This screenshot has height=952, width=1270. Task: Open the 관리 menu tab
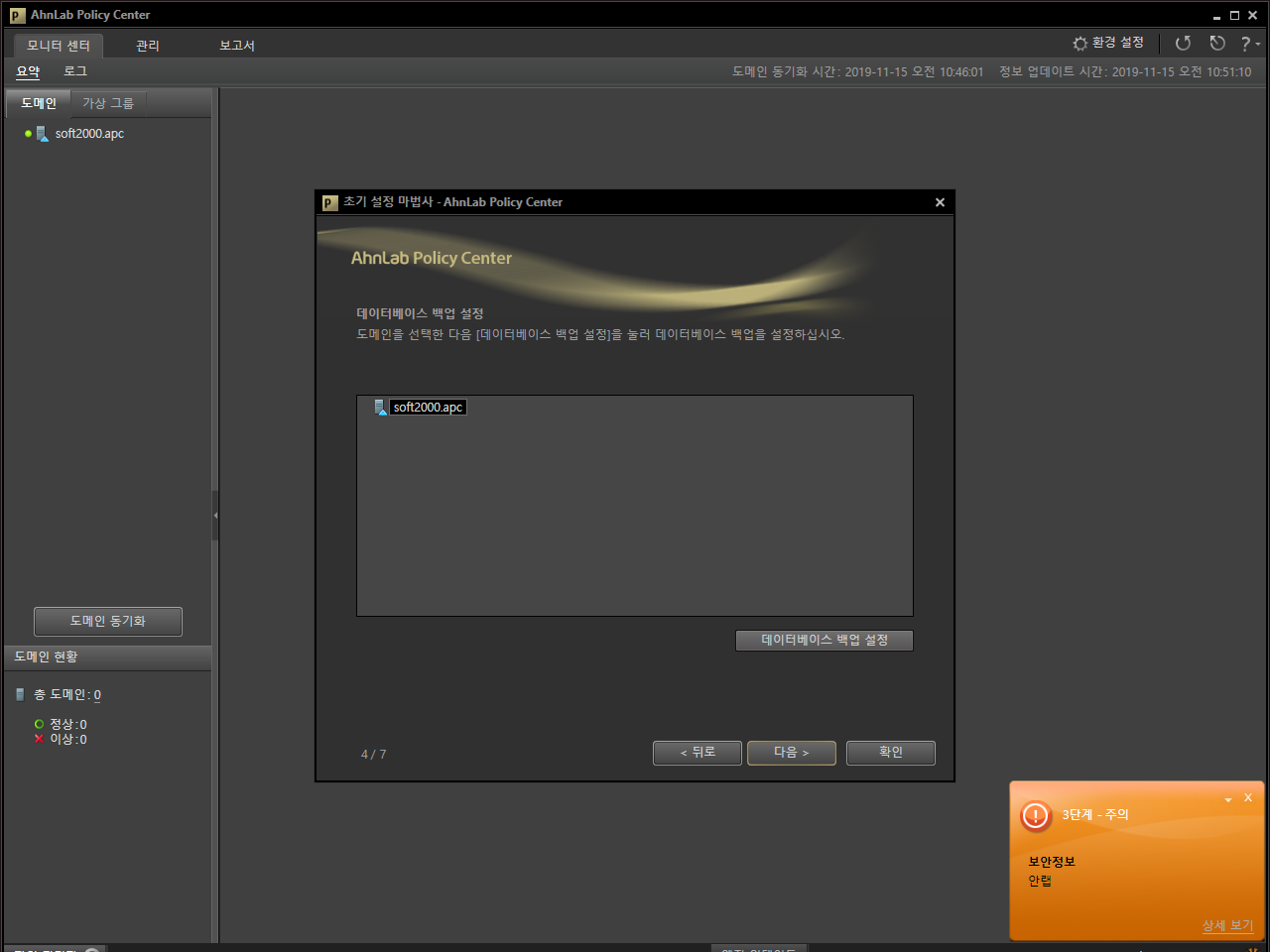[x=148, y=45]
